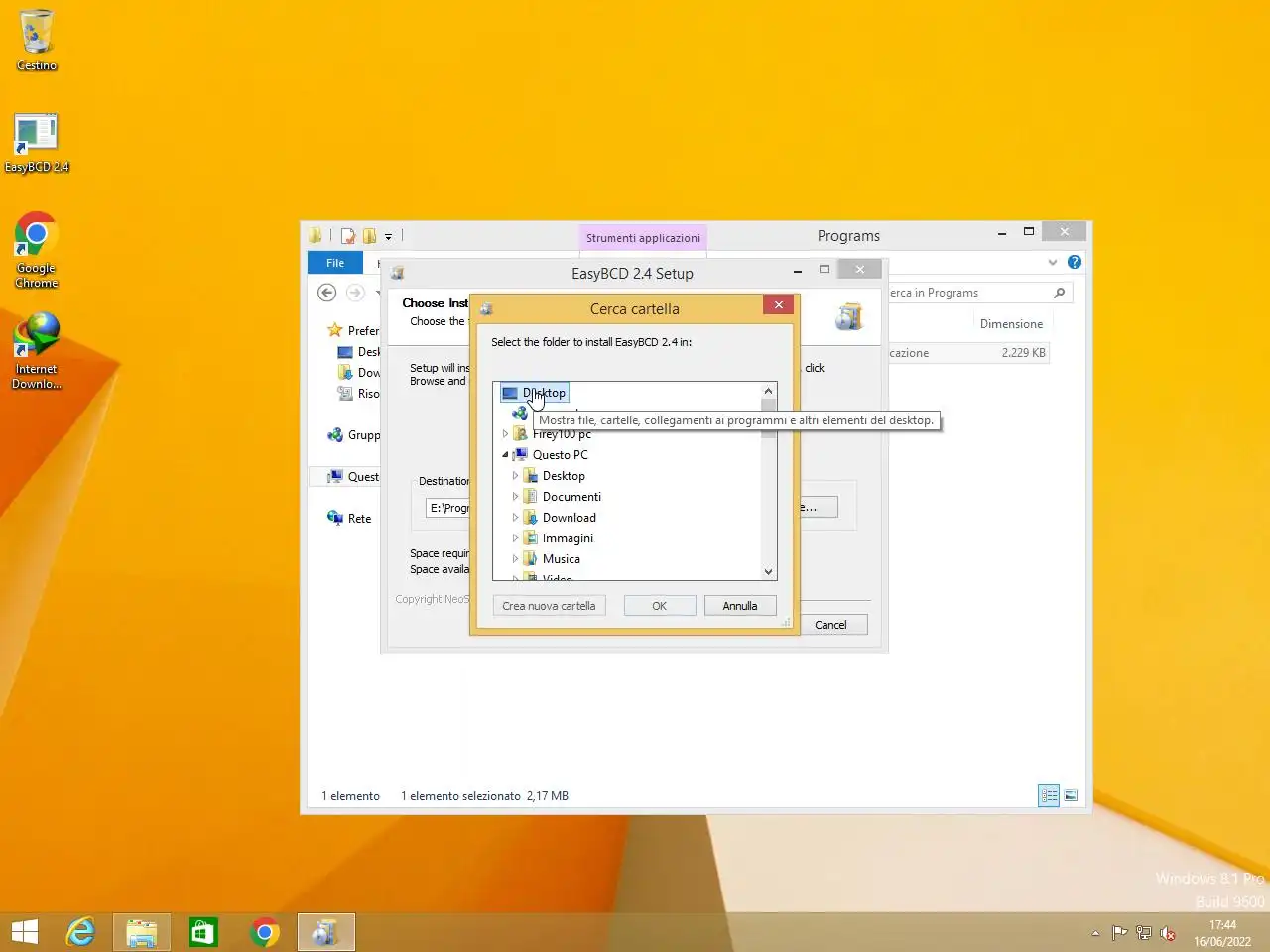Screen dimensions: 1270x952
Task: Click the 2.229 KB size cell
Action: (x=1023, y=353)
